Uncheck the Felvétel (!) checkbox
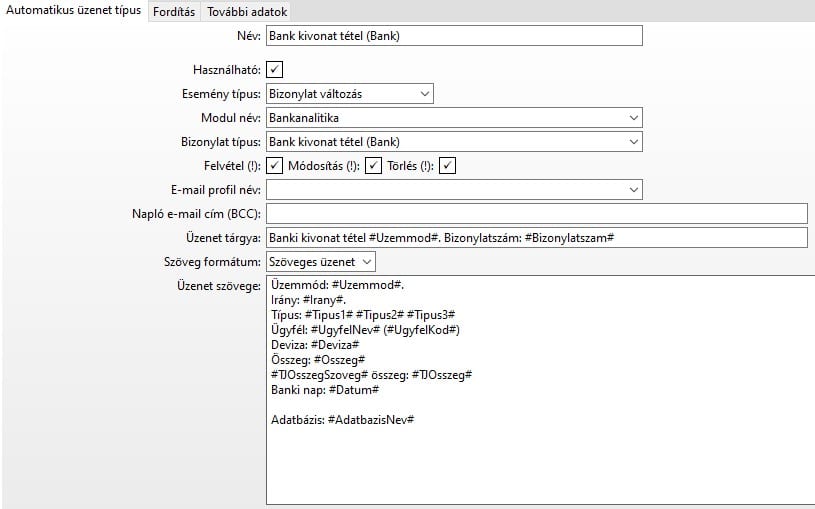The width and height of the screenshot is (815, 509). tap(275, 165)
